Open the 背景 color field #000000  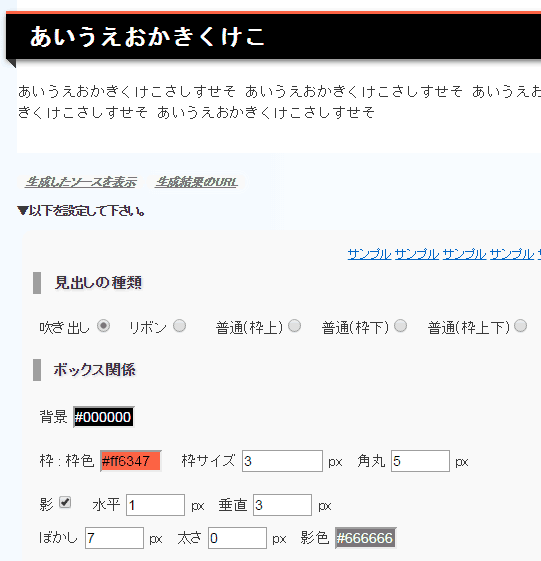pos(103,417)
